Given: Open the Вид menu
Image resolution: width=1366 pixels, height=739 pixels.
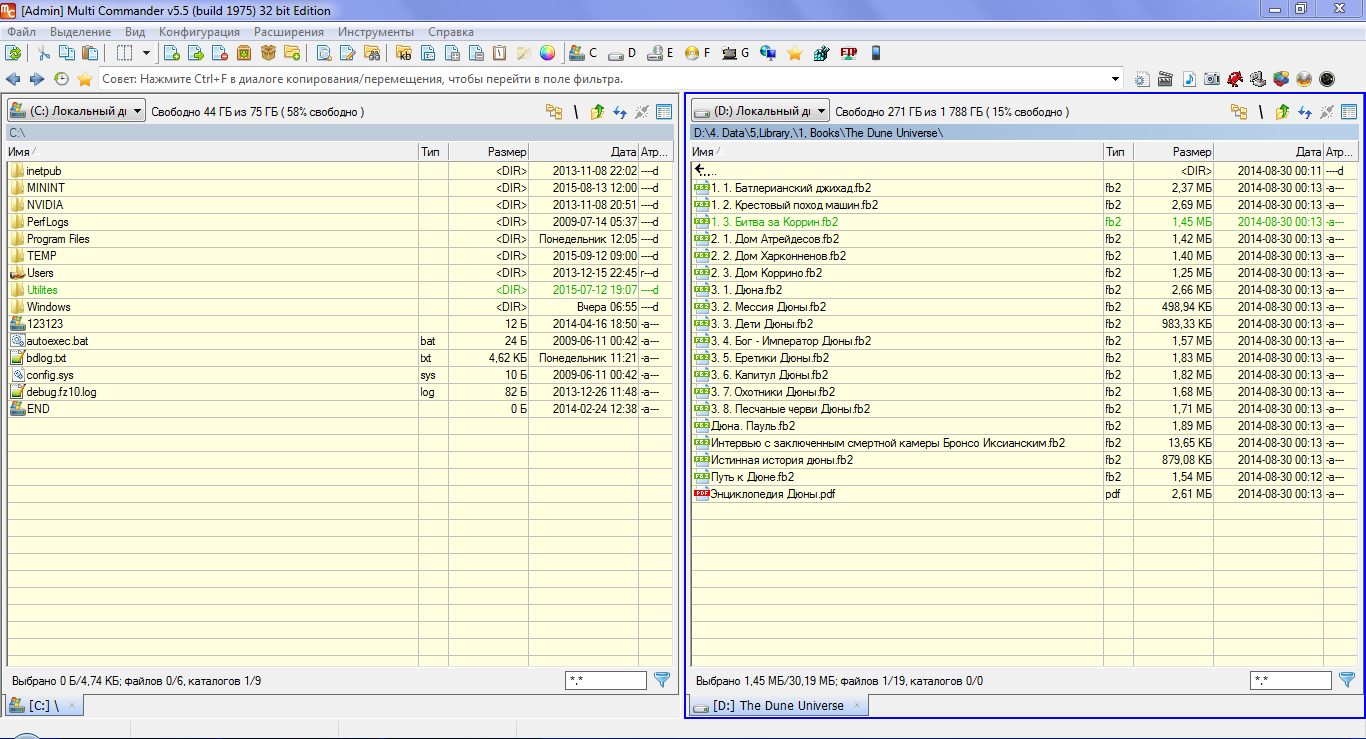Looking at the screenshot, I should tap(135, 32).
